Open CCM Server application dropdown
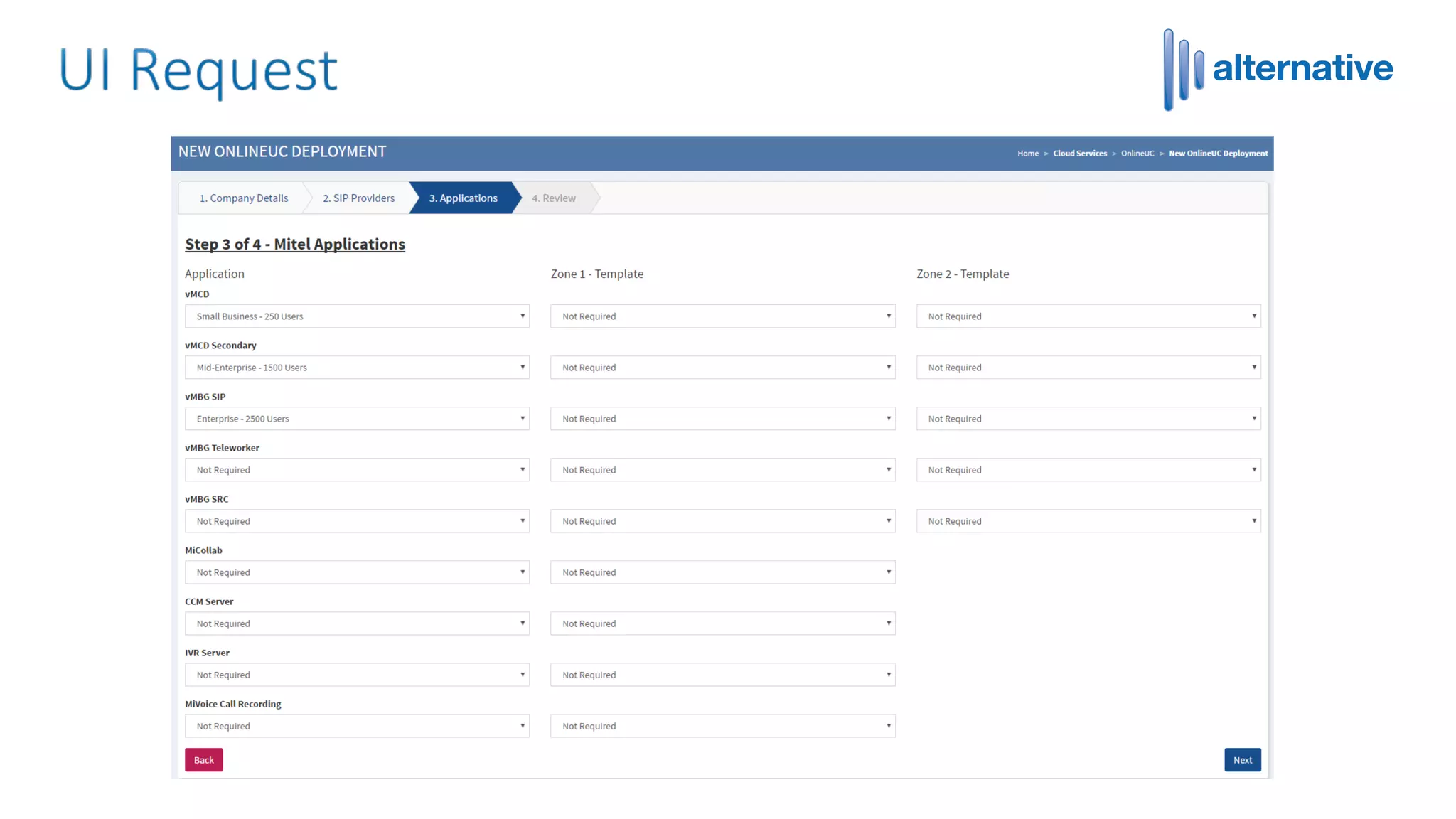The width and height of the screenshot is (1456, 819). pos(357,623)
